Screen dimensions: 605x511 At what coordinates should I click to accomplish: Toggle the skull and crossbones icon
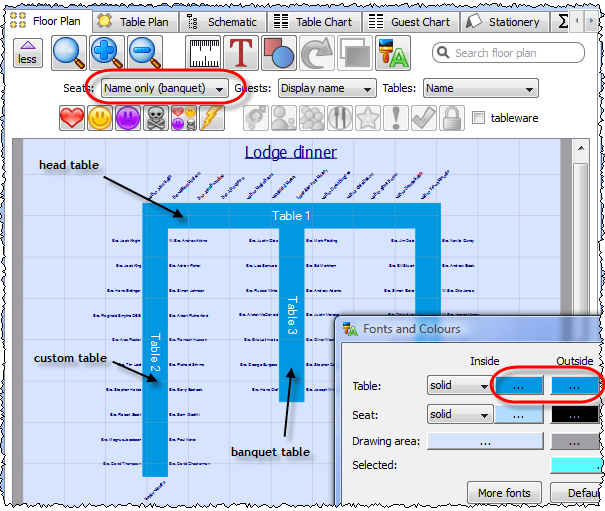156,118
